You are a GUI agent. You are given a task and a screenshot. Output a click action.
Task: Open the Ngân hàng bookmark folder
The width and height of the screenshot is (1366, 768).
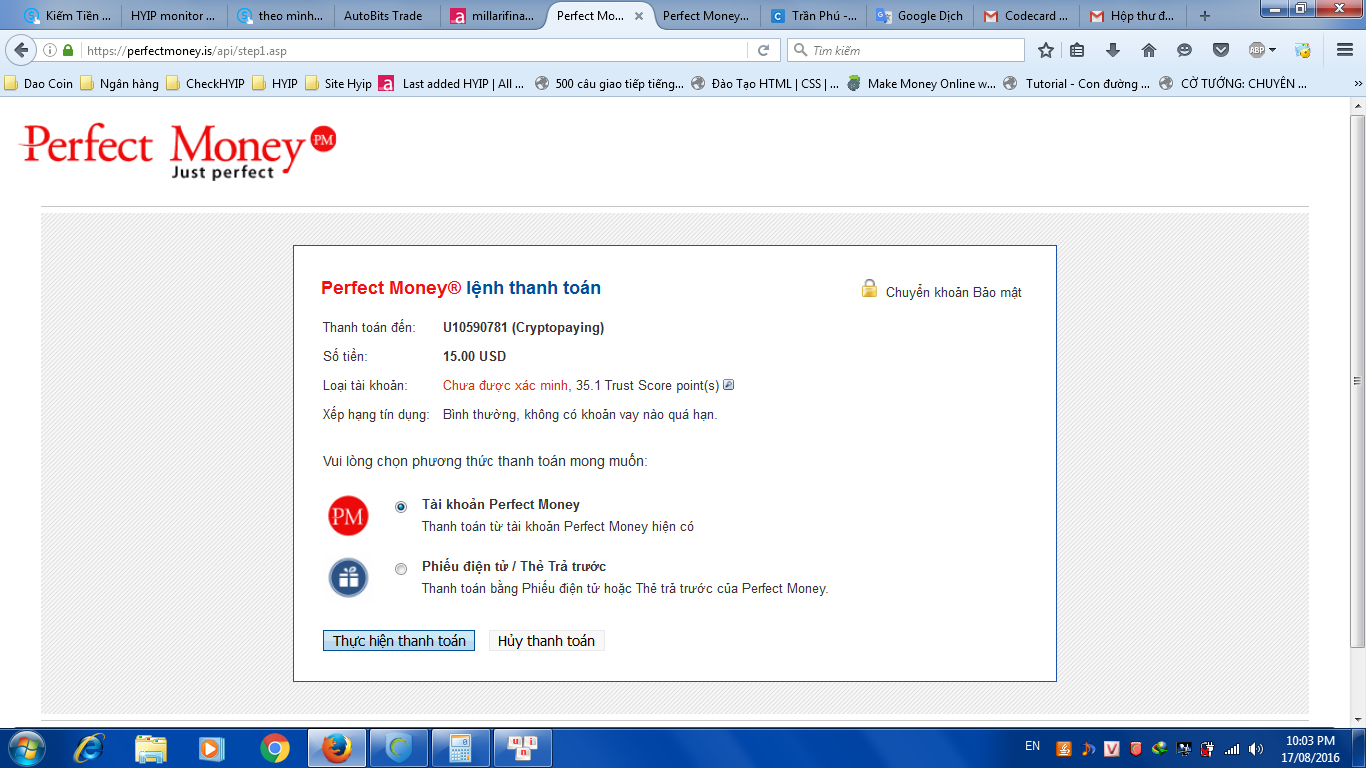click(x=119, y=84)
